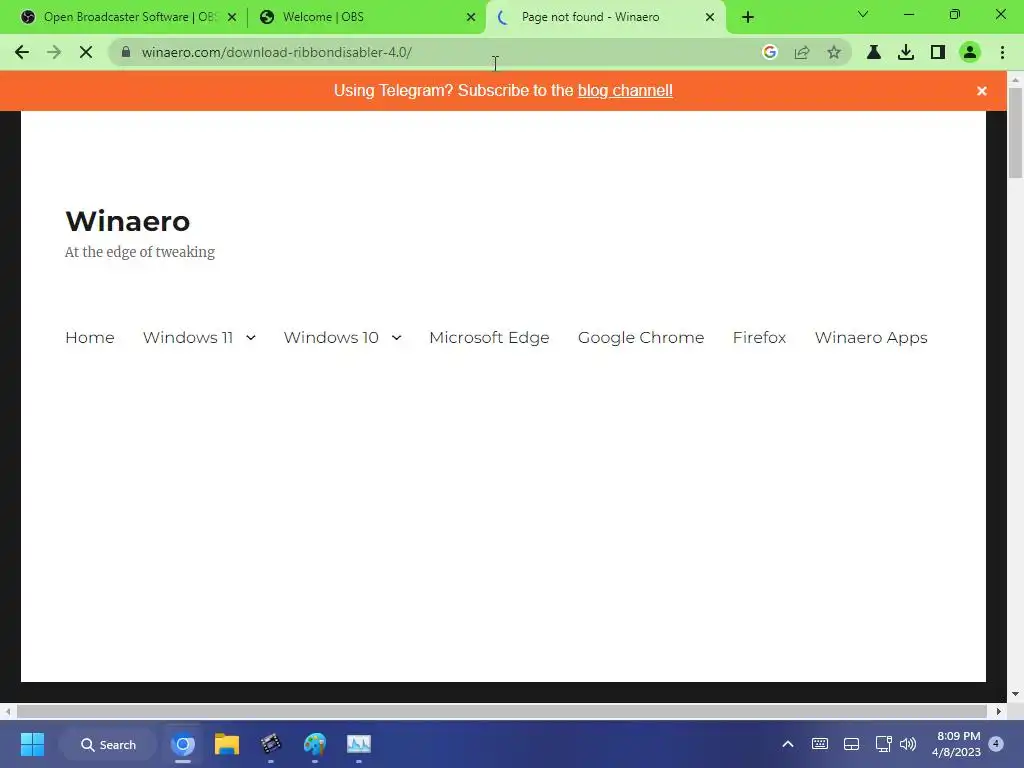Toggle Chrome side panel
This screenshot has height=768, width=1024.
pos(938,52)
